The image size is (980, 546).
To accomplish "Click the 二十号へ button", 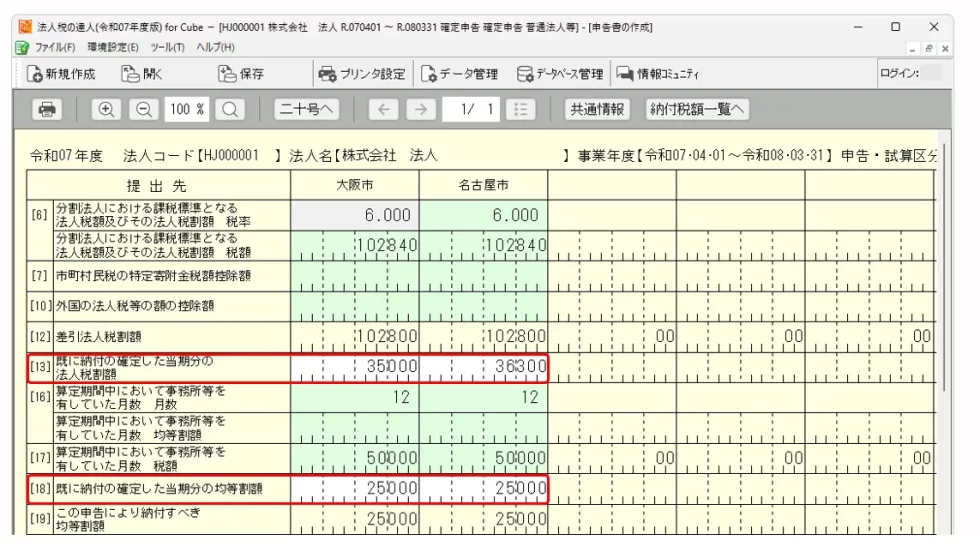I will 306,109.
